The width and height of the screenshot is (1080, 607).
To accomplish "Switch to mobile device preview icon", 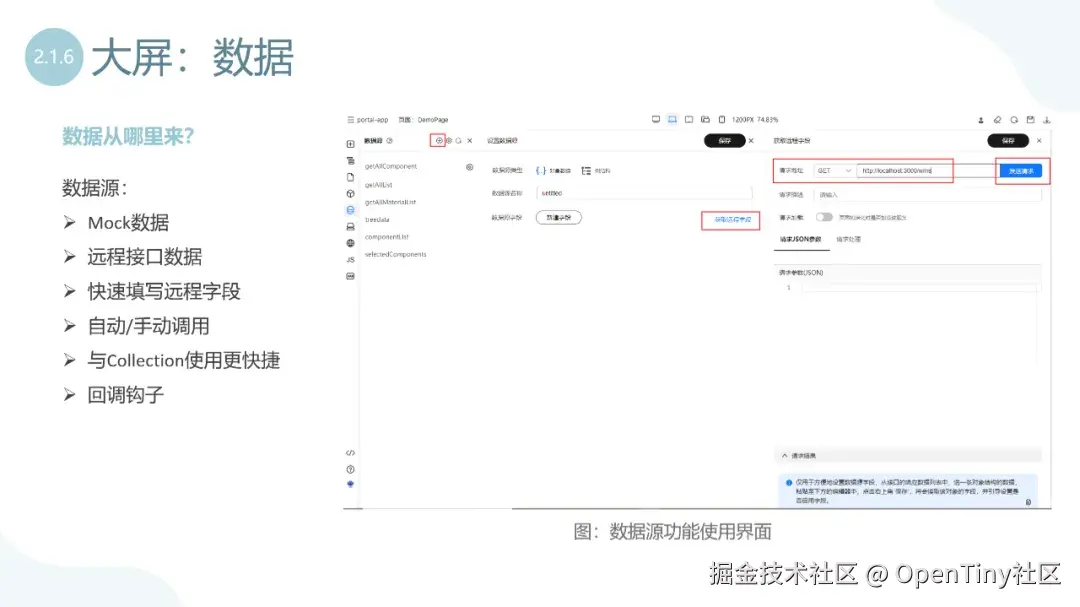I will [x=720, y=118].
